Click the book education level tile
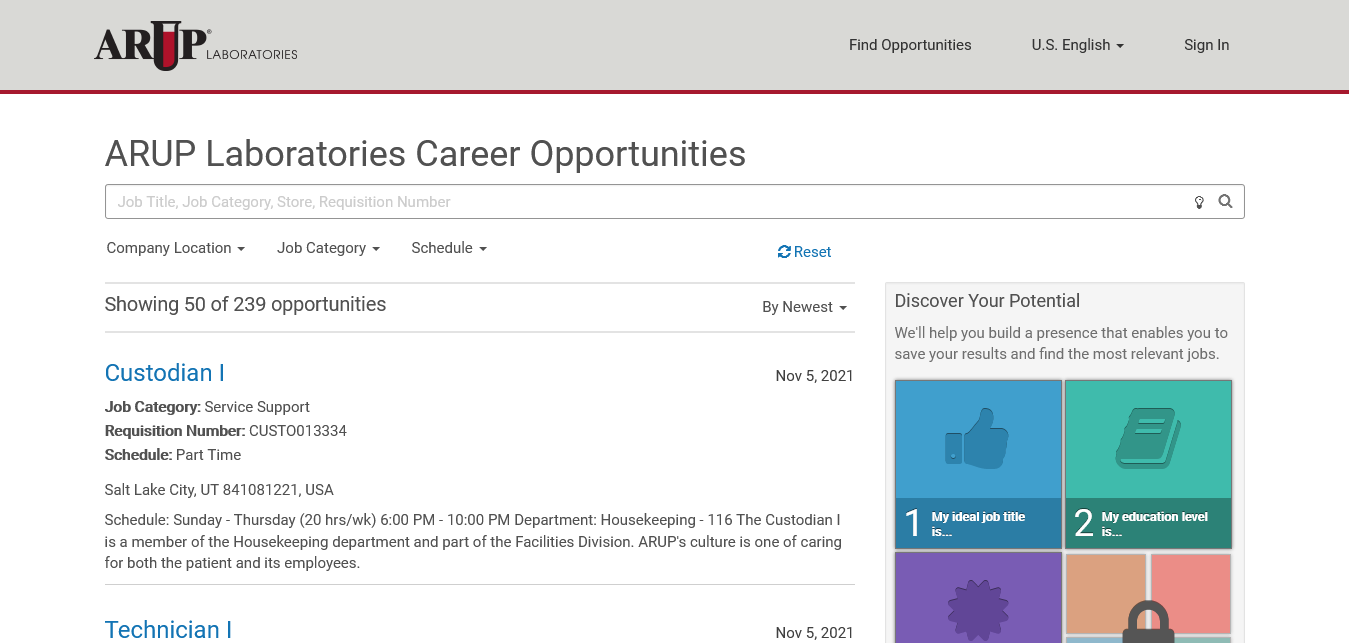 [x=1147, y=463]
